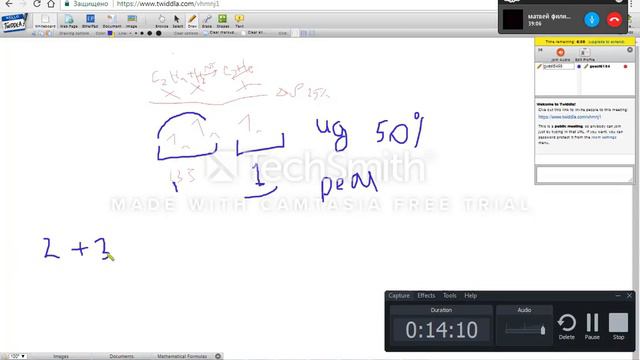Choose the second-largest line width dot
Screen dimensions: 640x360
pos(149,33)
